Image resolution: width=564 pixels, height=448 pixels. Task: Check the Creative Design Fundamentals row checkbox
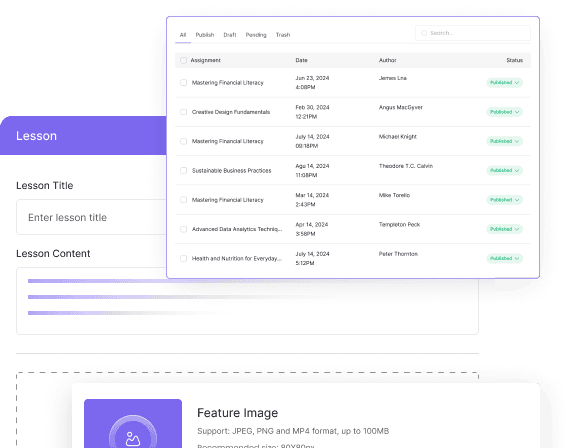click(183, 112)
